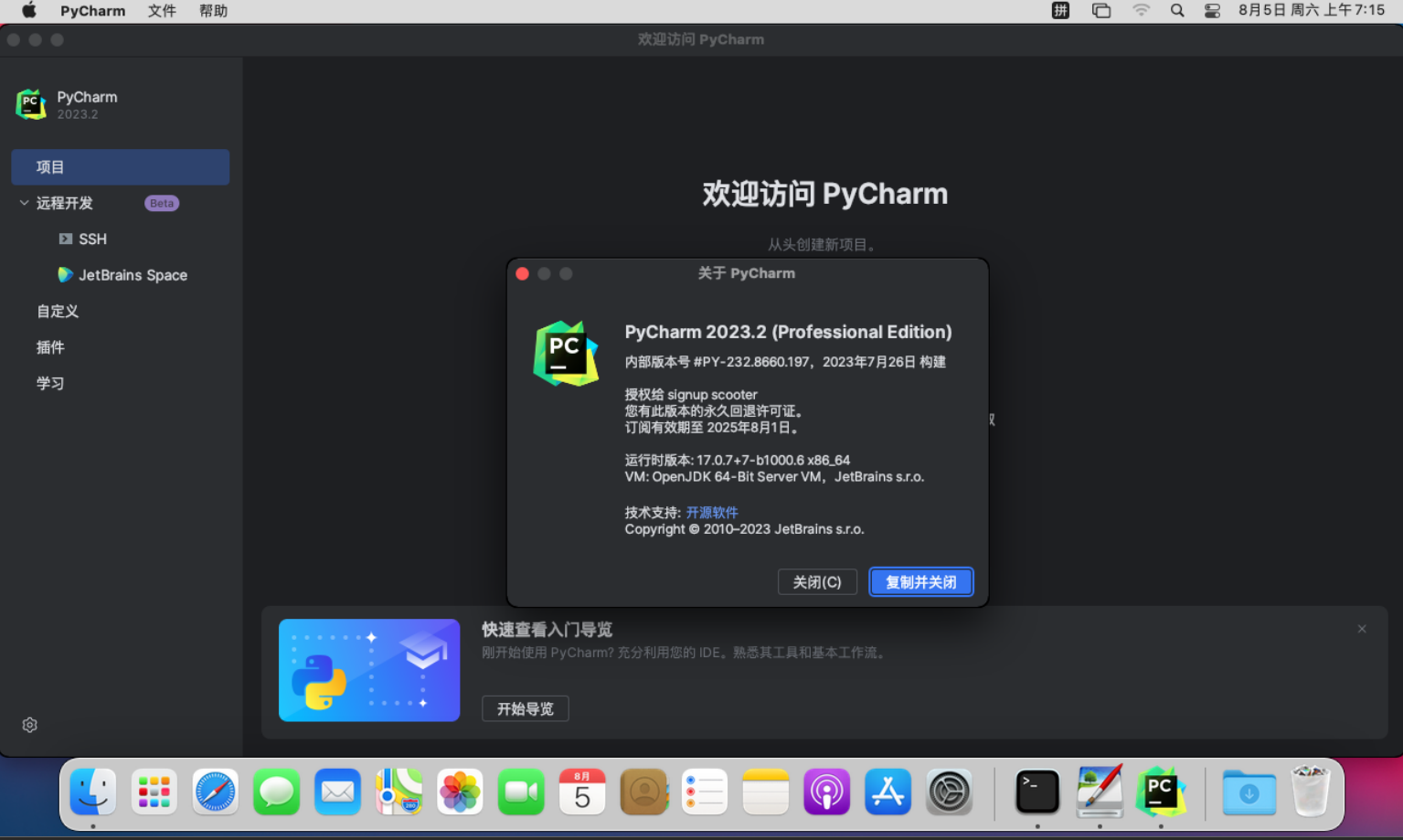1403x840 pixels.
Task: Click the 开始导览 button
Action: click(x=525, y=708)
